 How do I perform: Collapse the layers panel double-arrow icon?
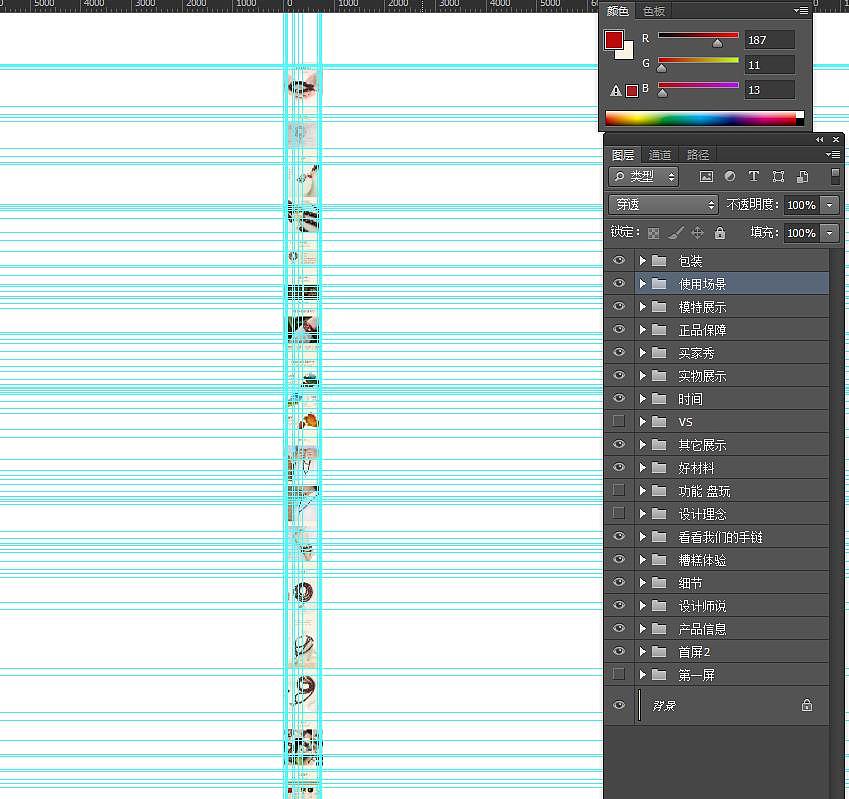[820, 140]
